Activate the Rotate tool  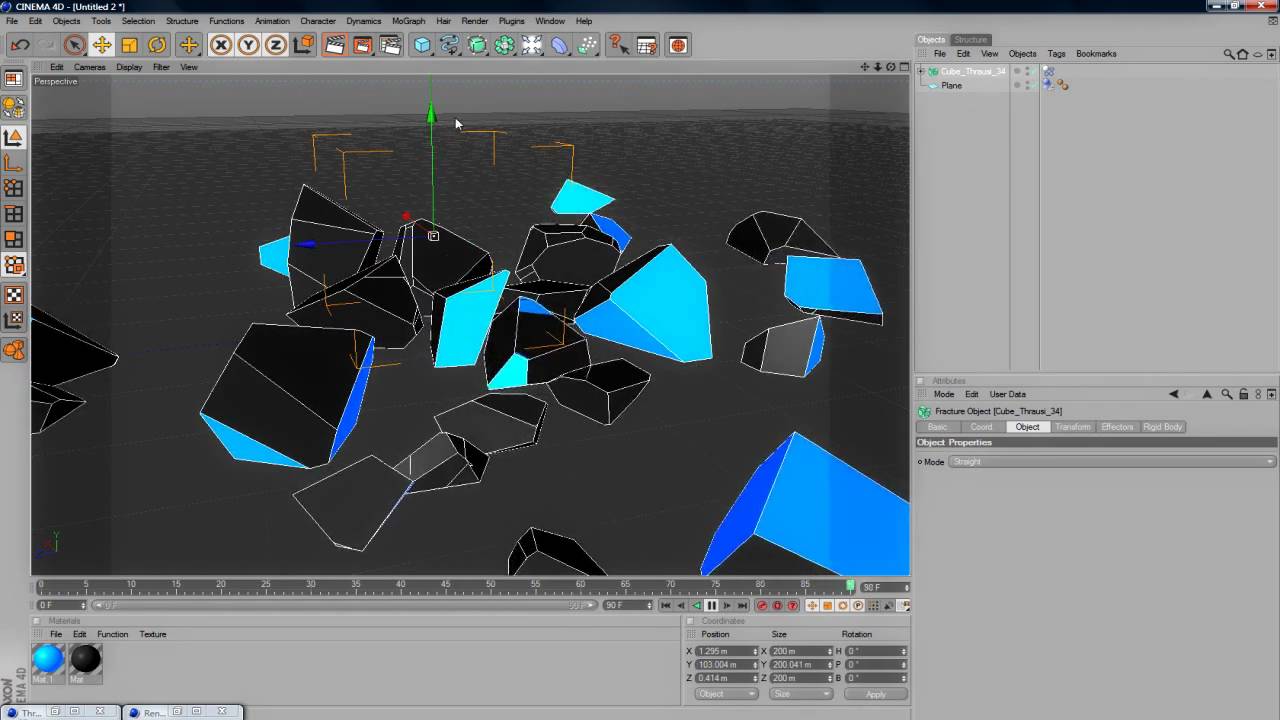tap(157, 45)
